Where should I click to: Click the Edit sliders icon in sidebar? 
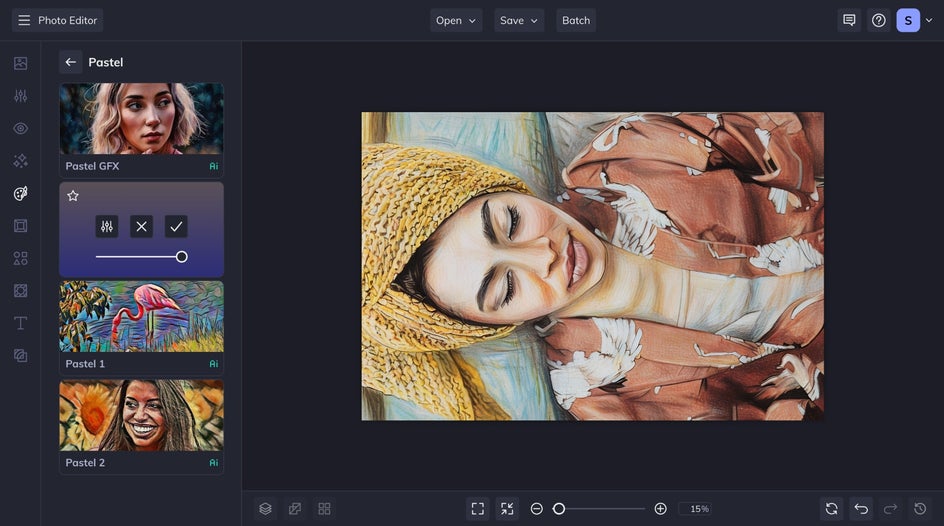click(x=20, y=96)
